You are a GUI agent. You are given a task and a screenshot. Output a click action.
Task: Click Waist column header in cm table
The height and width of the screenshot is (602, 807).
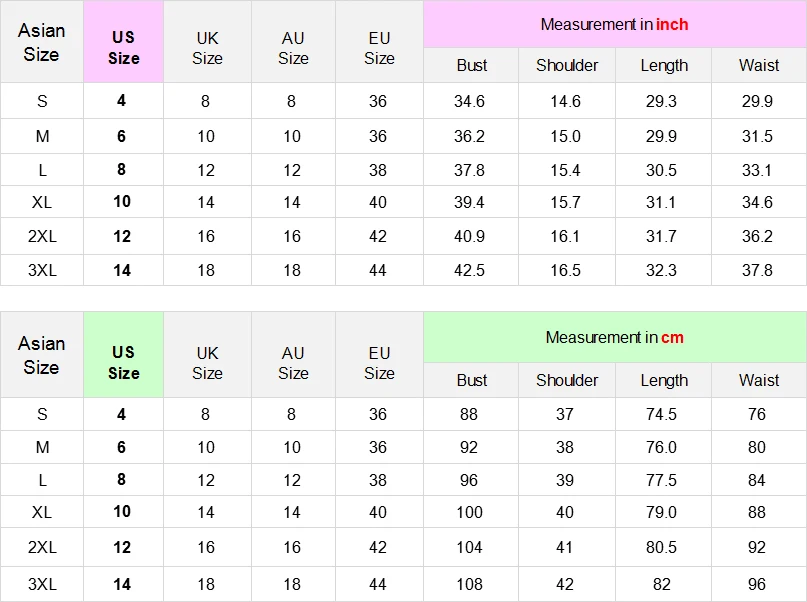point(758,380)
